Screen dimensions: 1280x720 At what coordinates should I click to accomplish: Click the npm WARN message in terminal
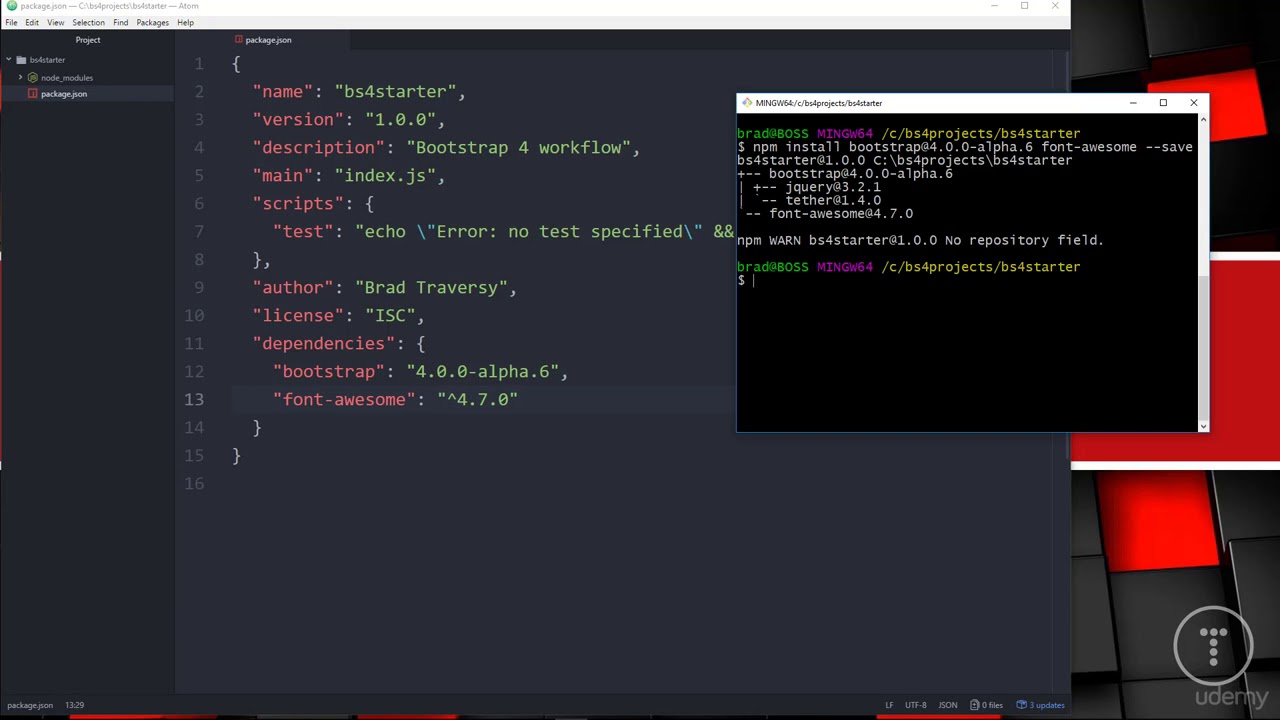tap(920, 240)
